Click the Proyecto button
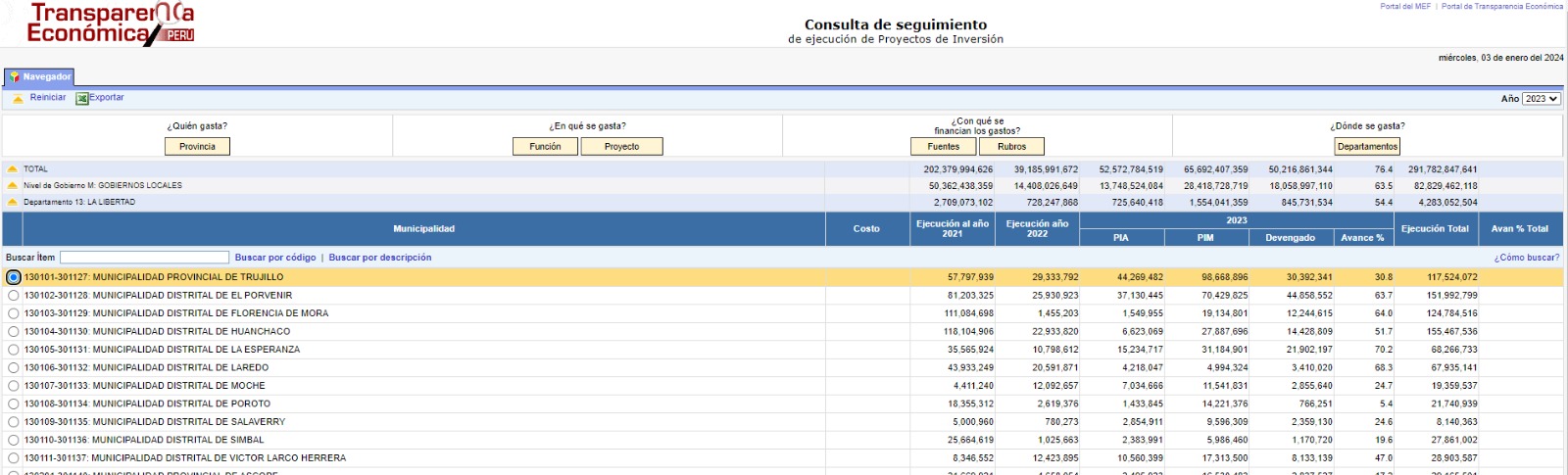This screenshot has width=1568, height=475. pyautogui.click(x=621, y=147)
